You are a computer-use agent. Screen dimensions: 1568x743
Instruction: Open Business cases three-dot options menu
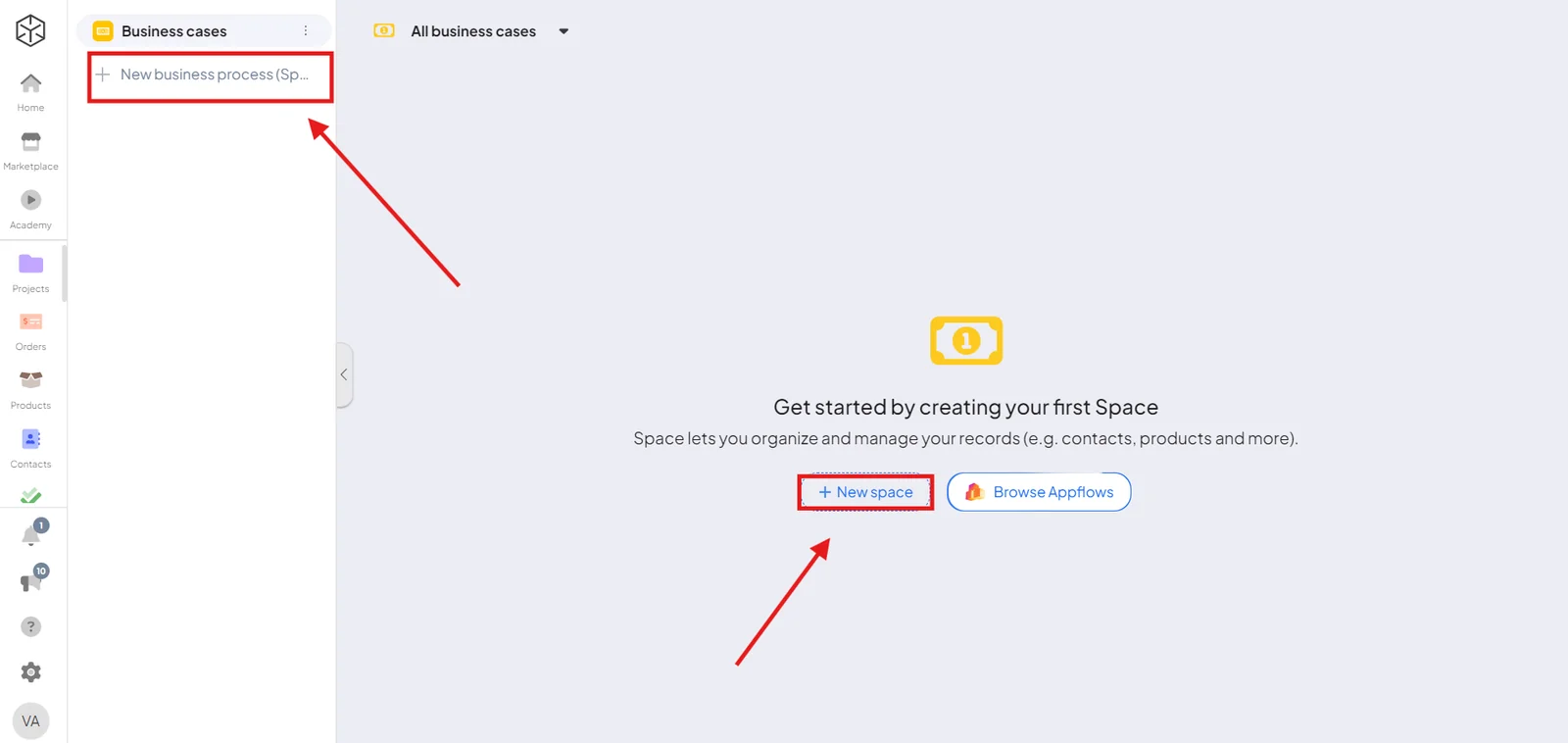306,31
